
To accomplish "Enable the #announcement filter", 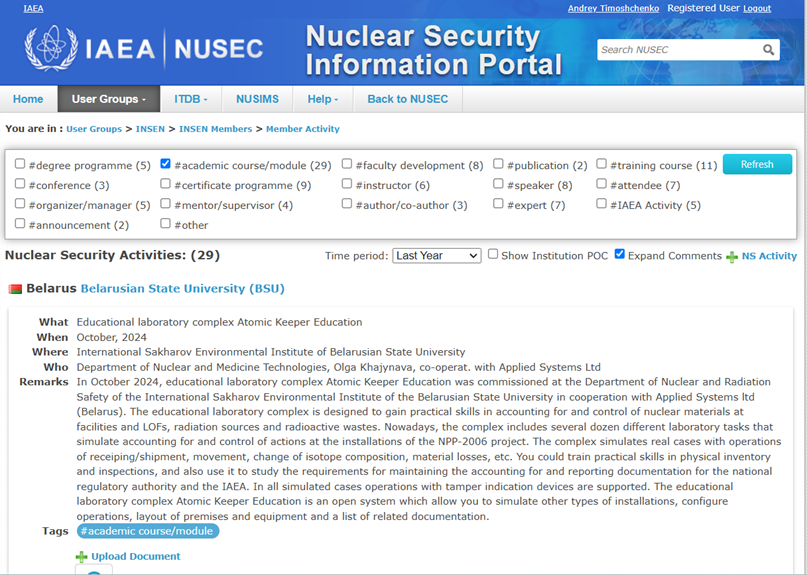I will (20, 223).
